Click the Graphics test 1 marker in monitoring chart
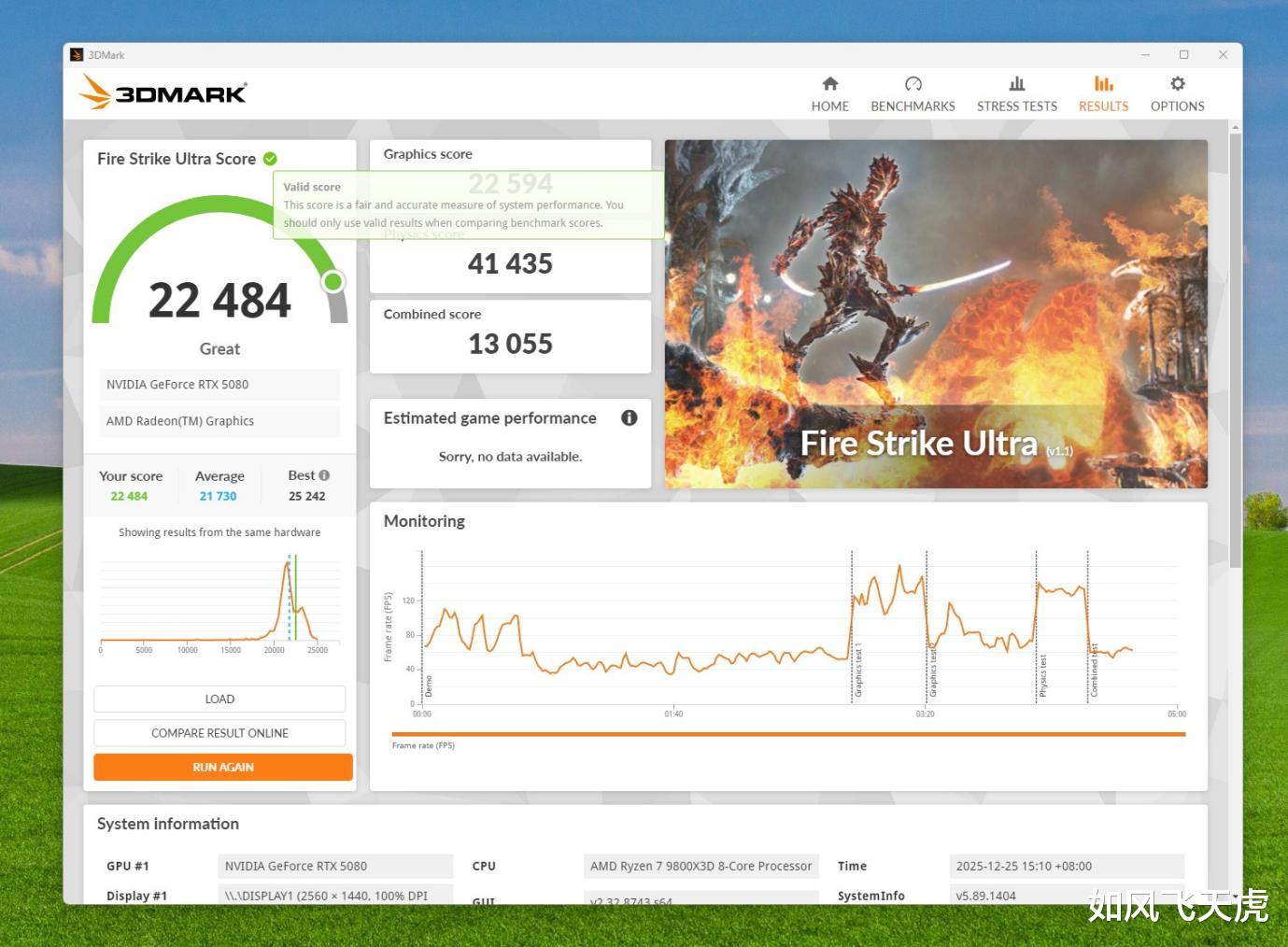The width and height of the screenshot is (1288, 947). pos(858,671)
